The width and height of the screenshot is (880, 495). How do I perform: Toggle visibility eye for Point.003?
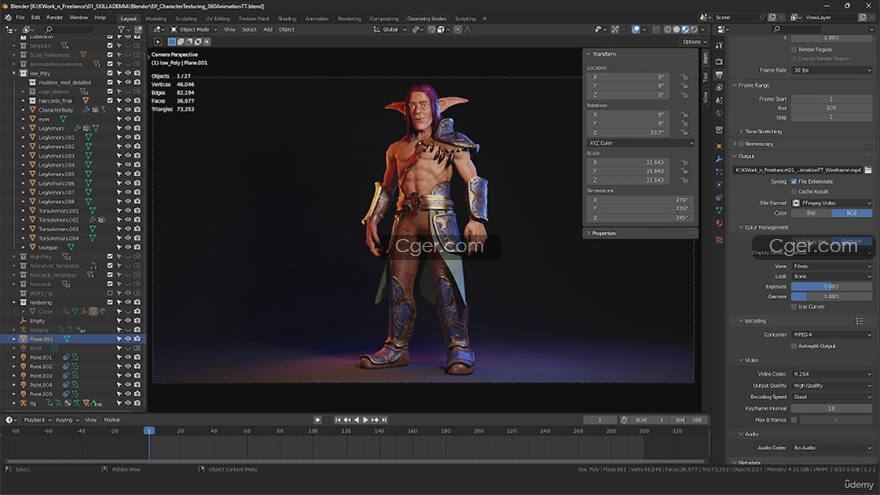128,375
